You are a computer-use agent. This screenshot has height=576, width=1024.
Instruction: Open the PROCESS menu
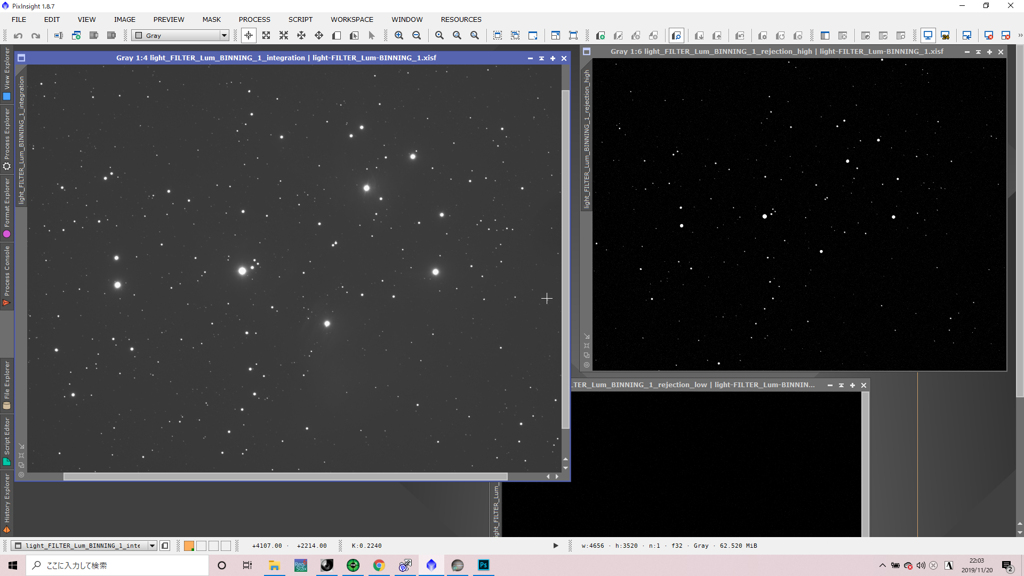[254, 19]
